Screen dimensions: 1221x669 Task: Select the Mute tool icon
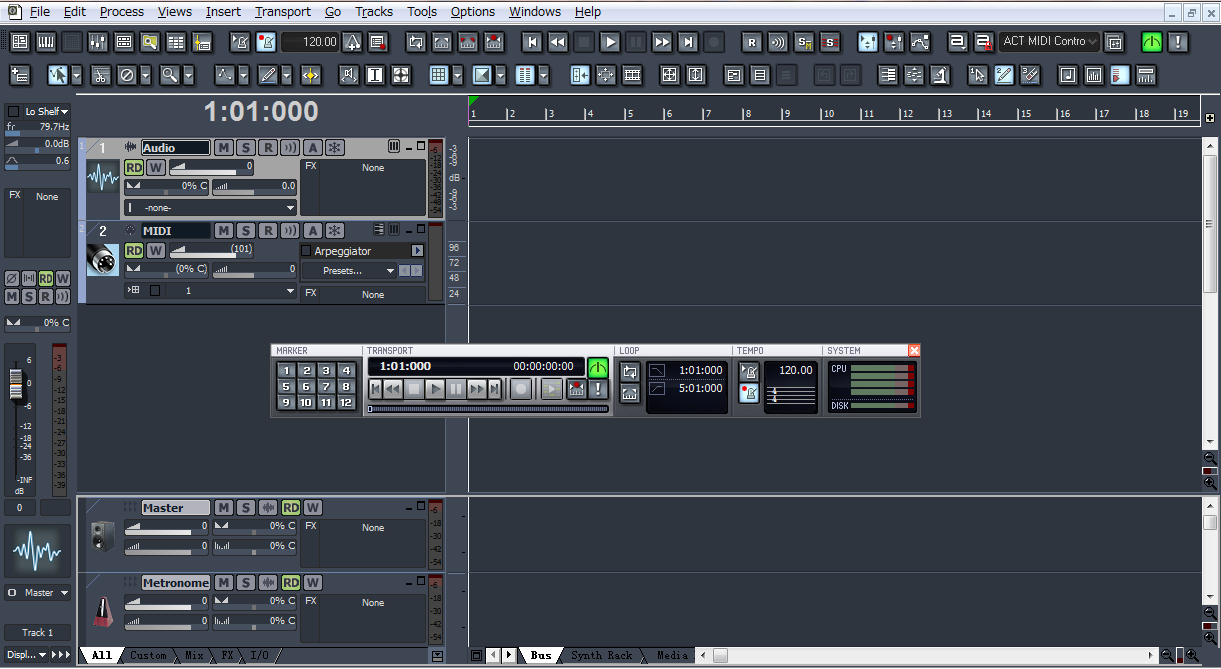[x=127, y=75]
